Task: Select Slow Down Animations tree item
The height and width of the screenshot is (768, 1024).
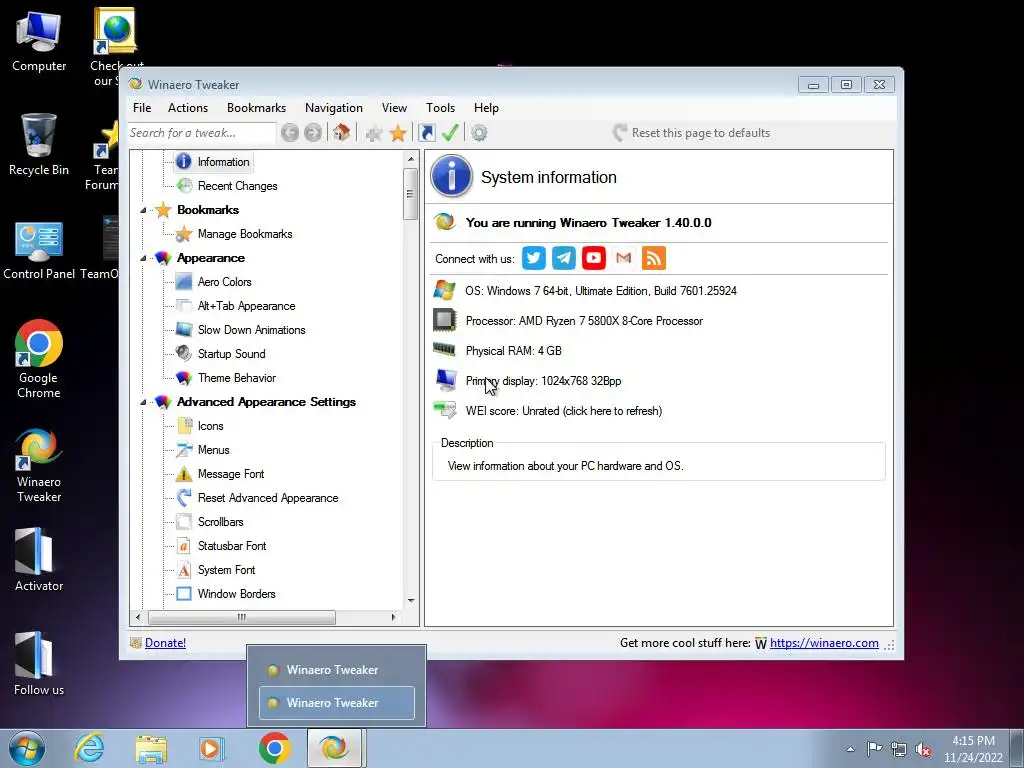Action: click(x=251, y=330)
